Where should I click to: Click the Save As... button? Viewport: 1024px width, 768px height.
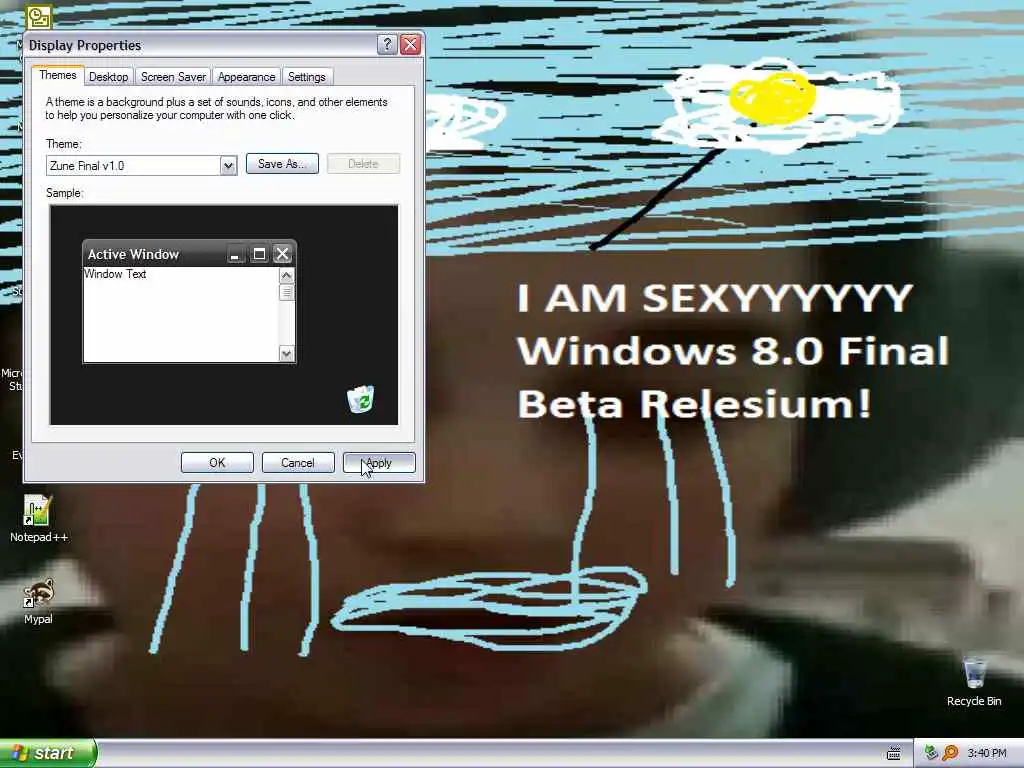(x=282, y=164)
